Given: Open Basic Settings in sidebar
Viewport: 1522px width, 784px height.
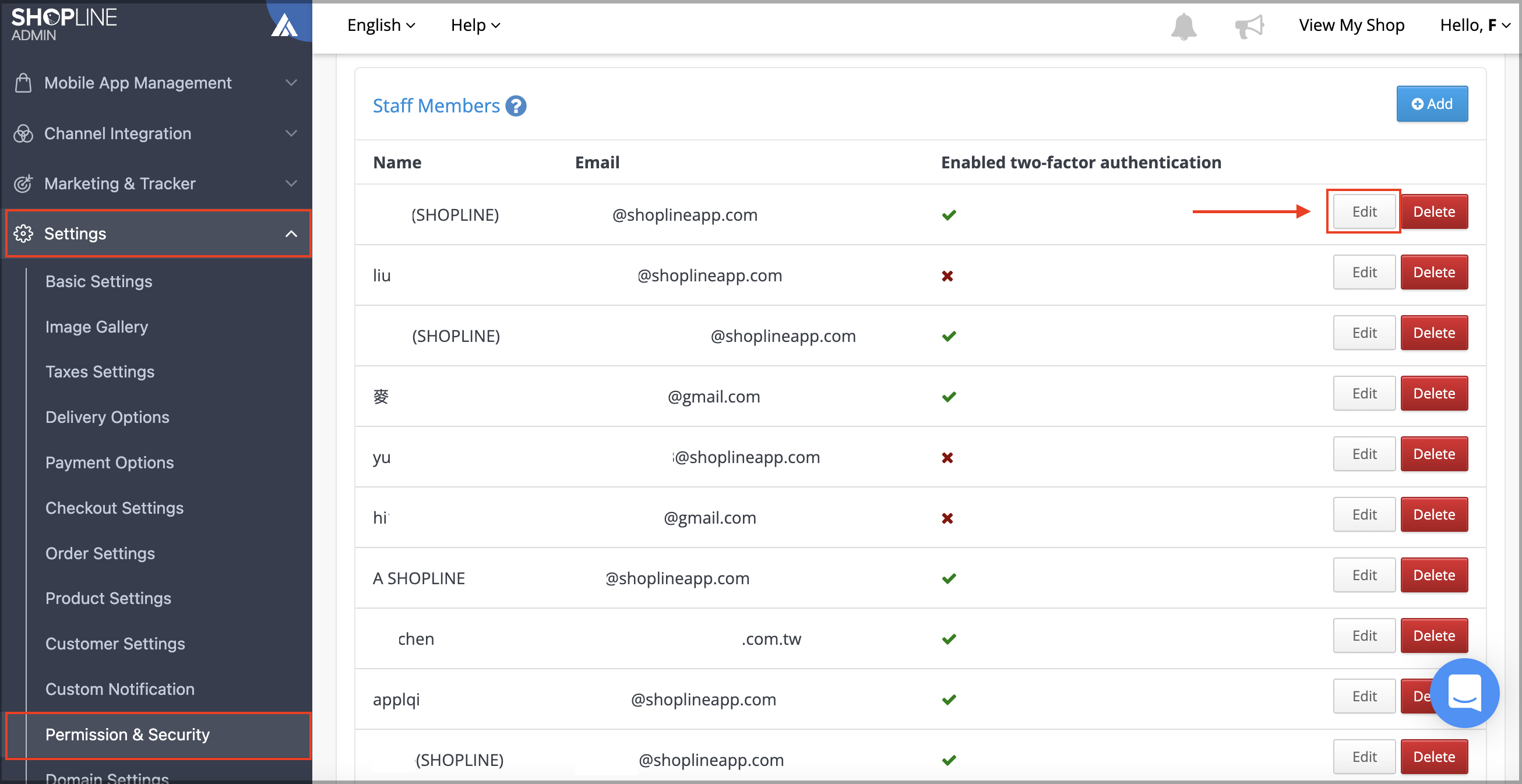Looking at the screenshot, I should coord(98,281).
